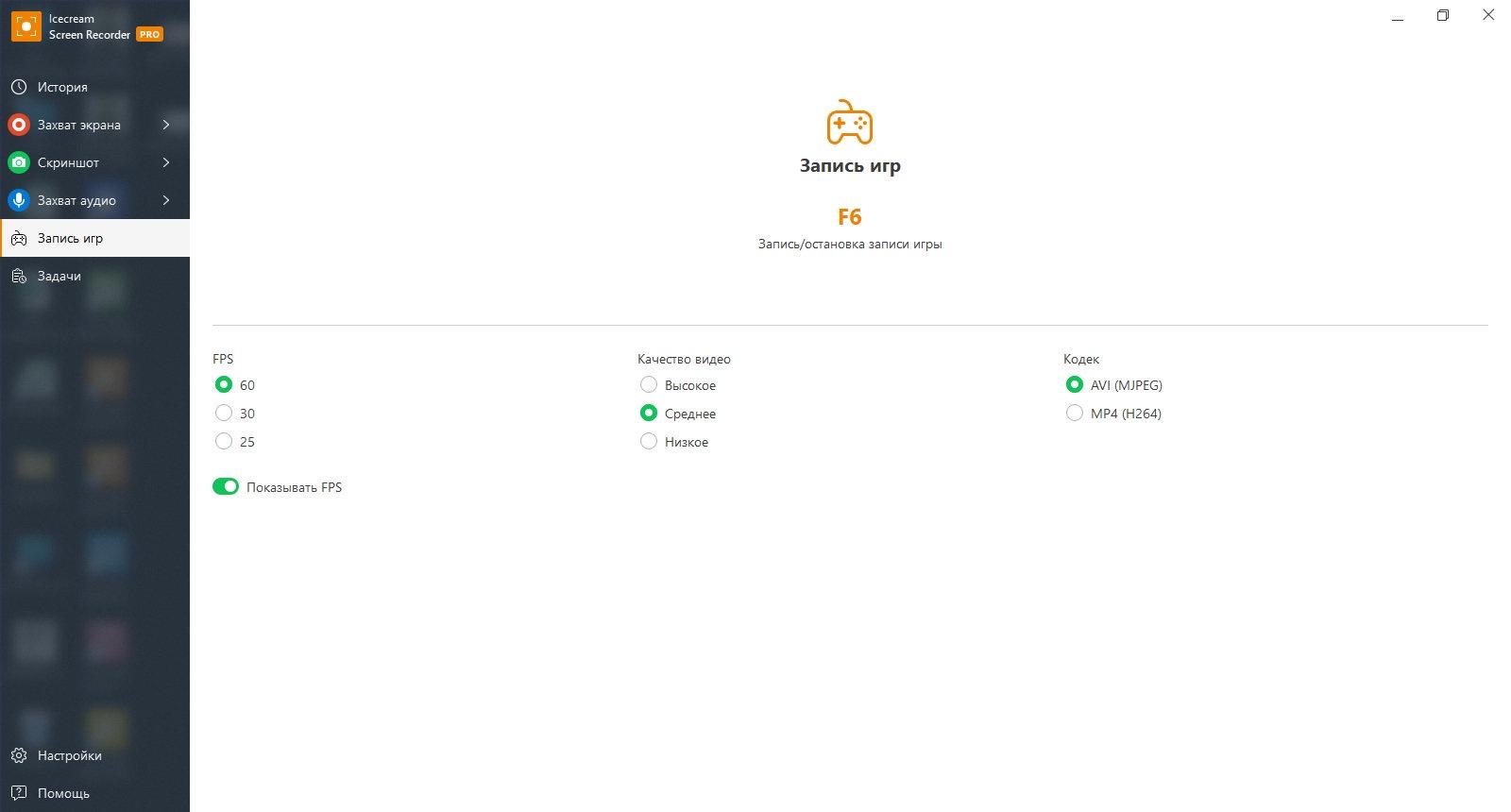
Task: Open the Задачи sidebar item
Action: (94, 276)
